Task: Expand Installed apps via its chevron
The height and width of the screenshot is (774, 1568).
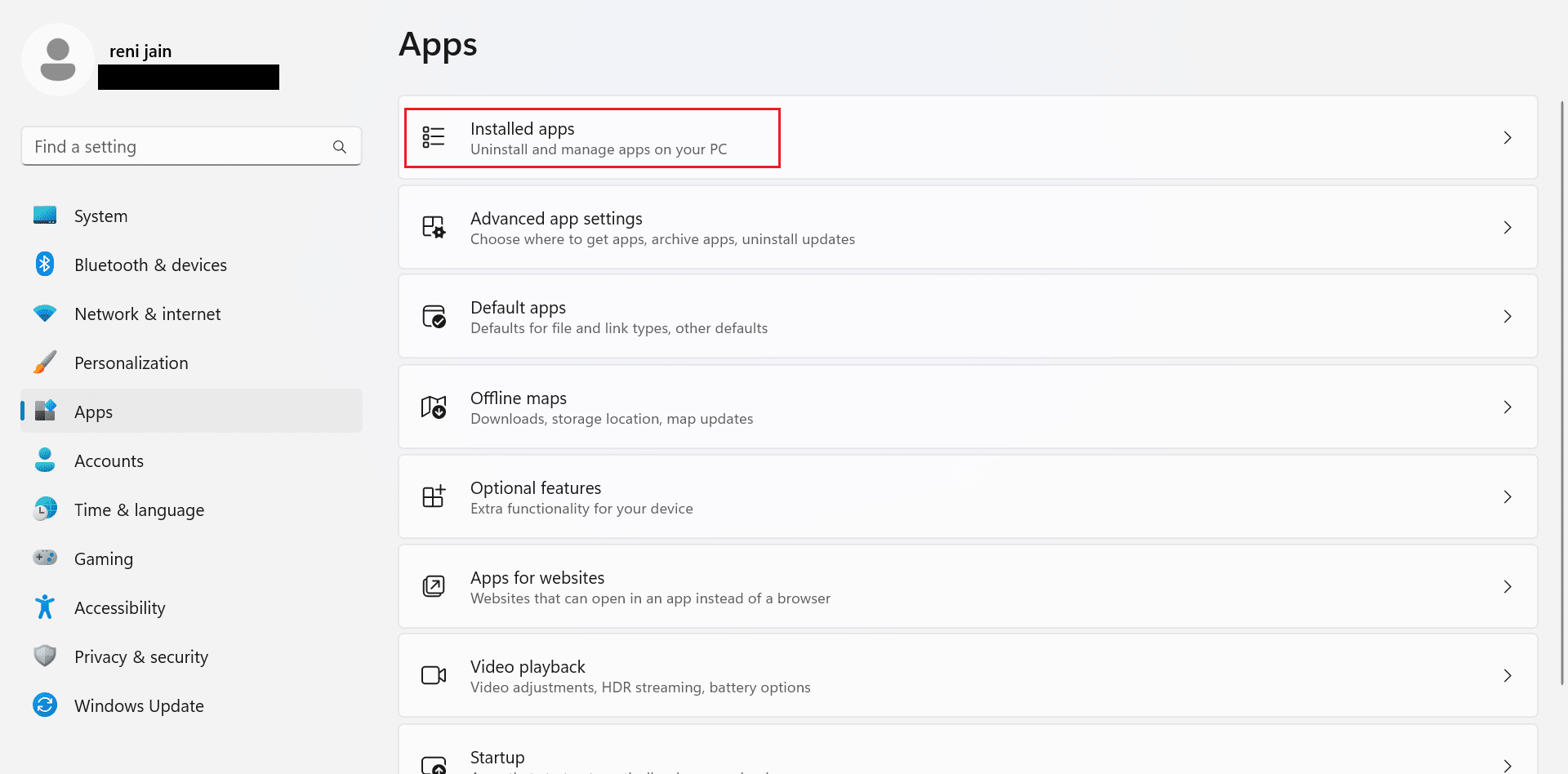Action: tap(1508, 138)
